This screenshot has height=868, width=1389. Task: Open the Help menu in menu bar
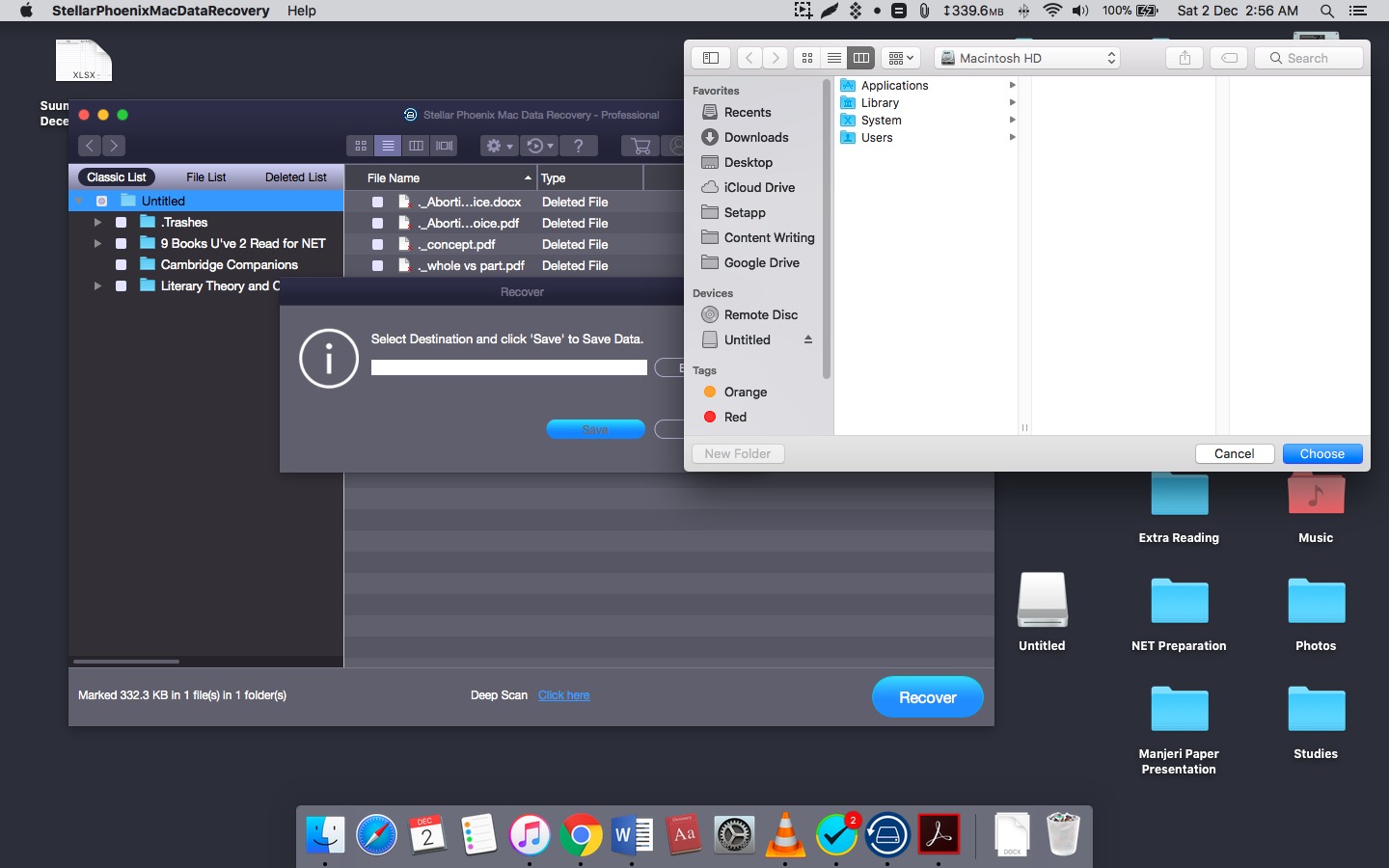pyautogui.click(x=301, y=11)
